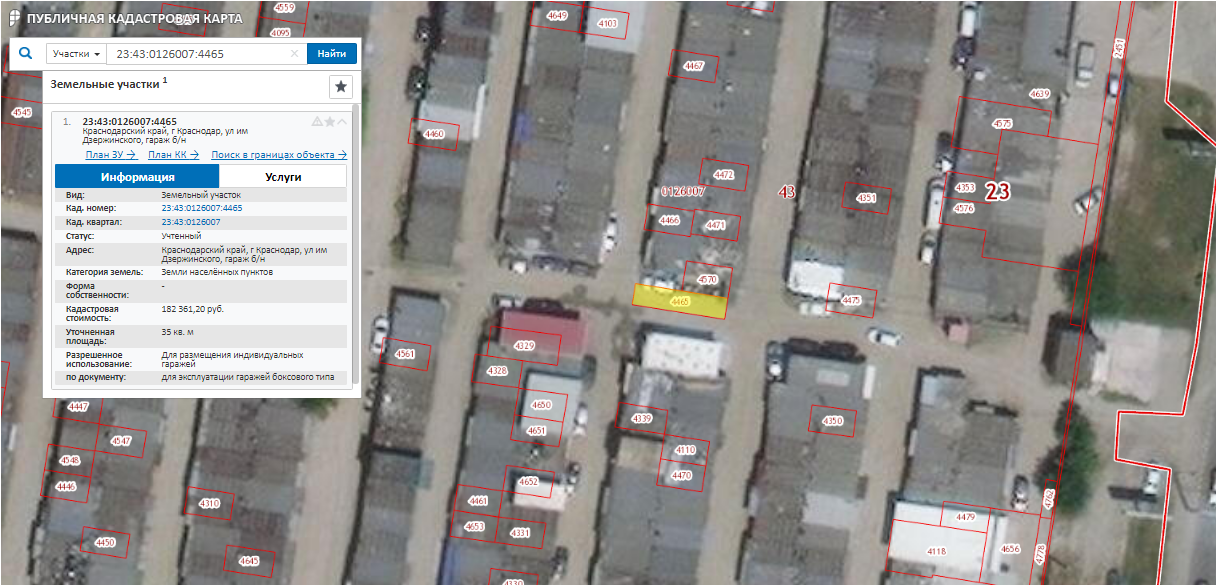The height and width of the screenshot is (586, 1217).
Task: Click Поиск в границах объекта link
Action: (x=279, y=155)
